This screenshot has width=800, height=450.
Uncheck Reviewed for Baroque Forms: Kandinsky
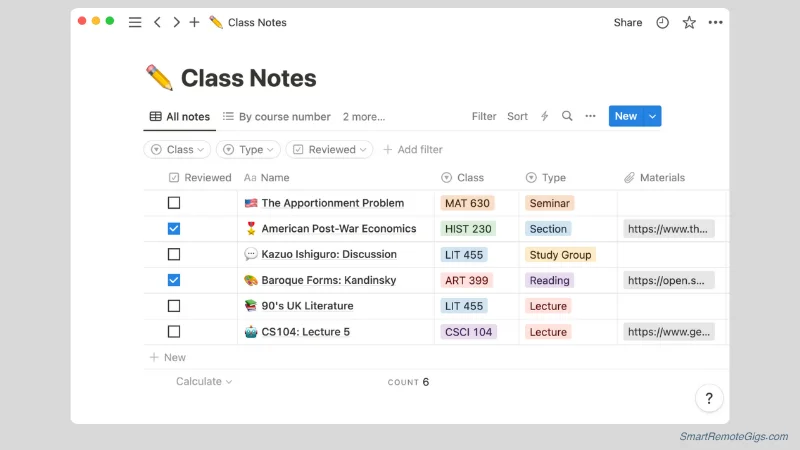(174, 280)
